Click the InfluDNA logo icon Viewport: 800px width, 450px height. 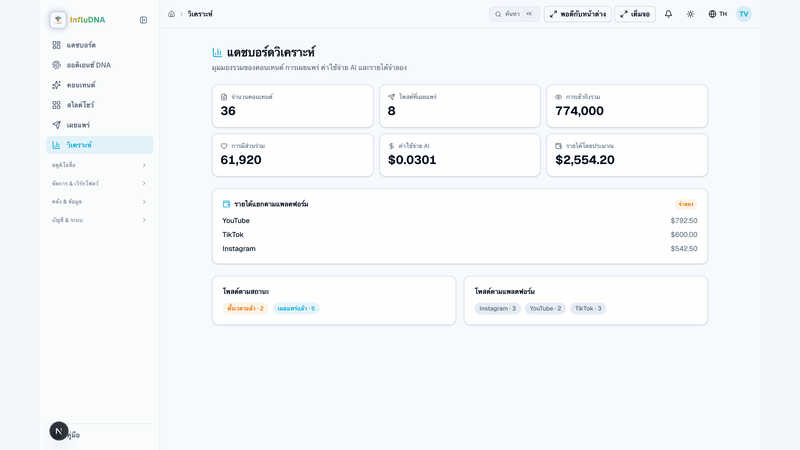click(x=58, y=20)
